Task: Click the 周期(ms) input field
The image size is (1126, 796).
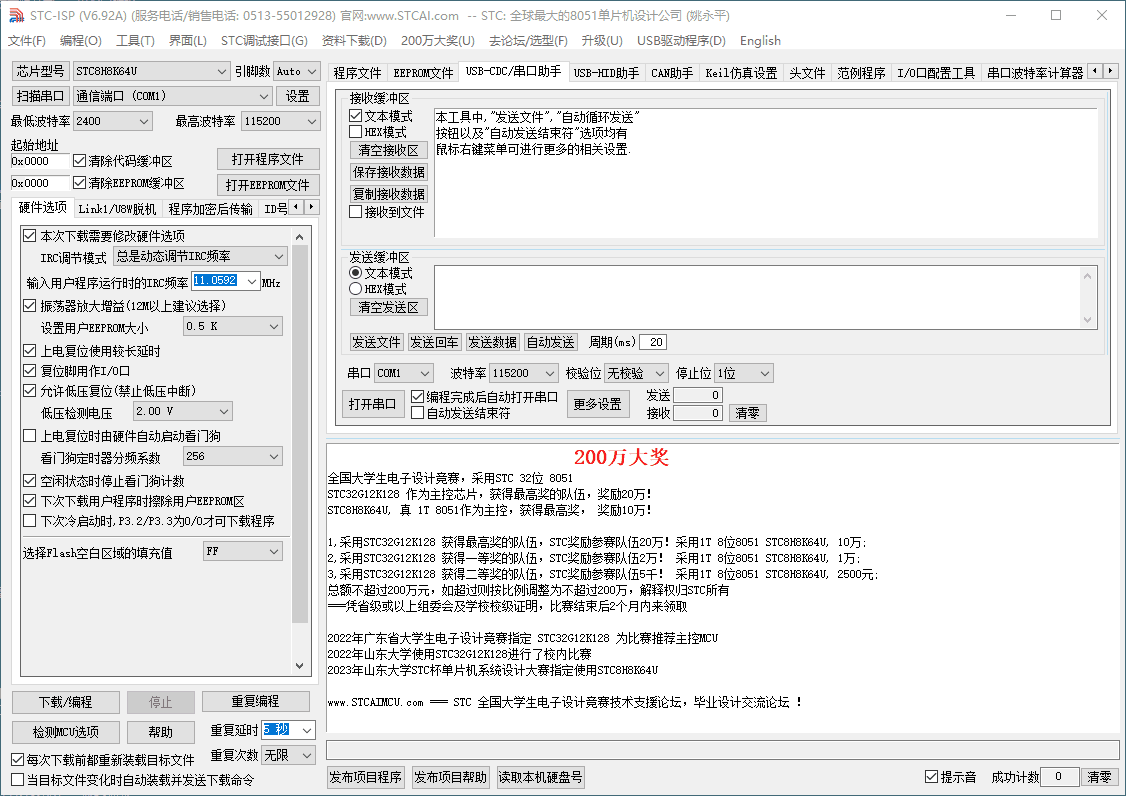Action: 653,342
